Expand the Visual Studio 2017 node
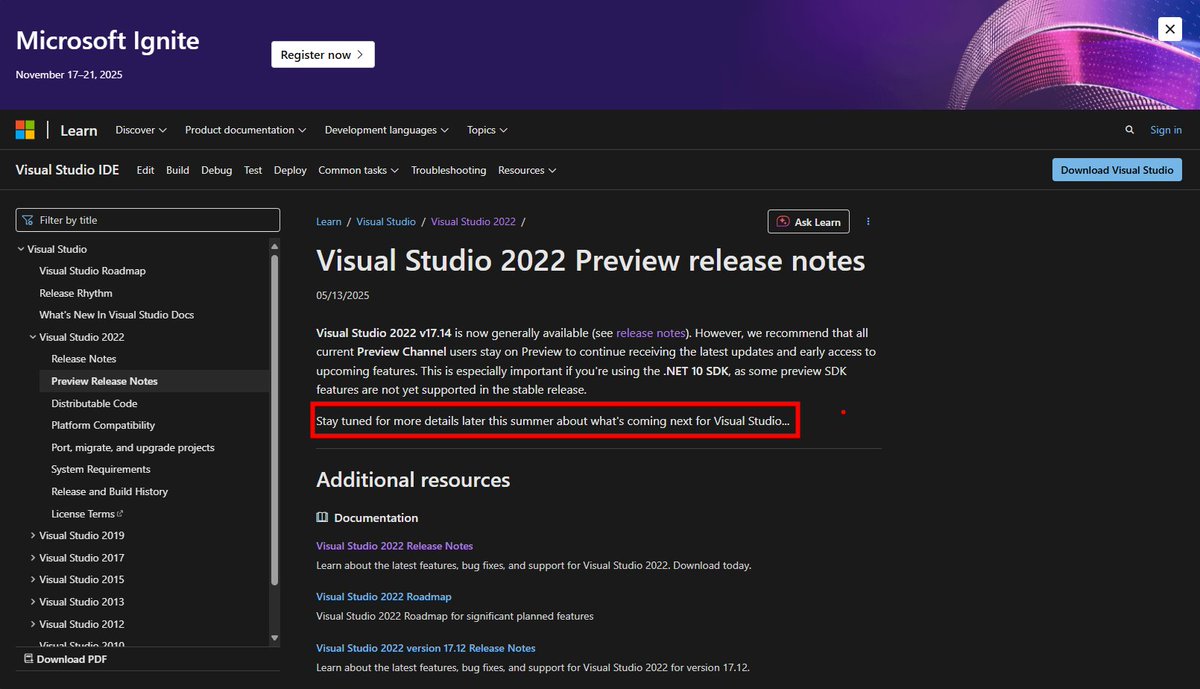 pos(33,558)
